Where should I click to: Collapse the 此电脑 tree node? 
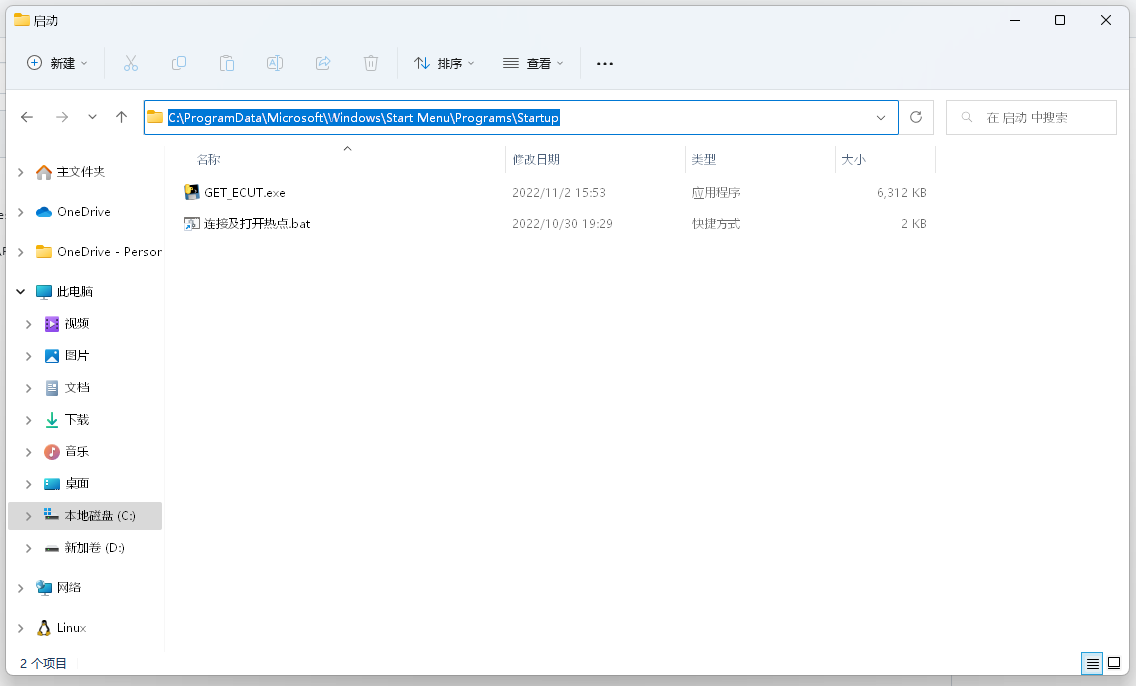tap(20, 291)
